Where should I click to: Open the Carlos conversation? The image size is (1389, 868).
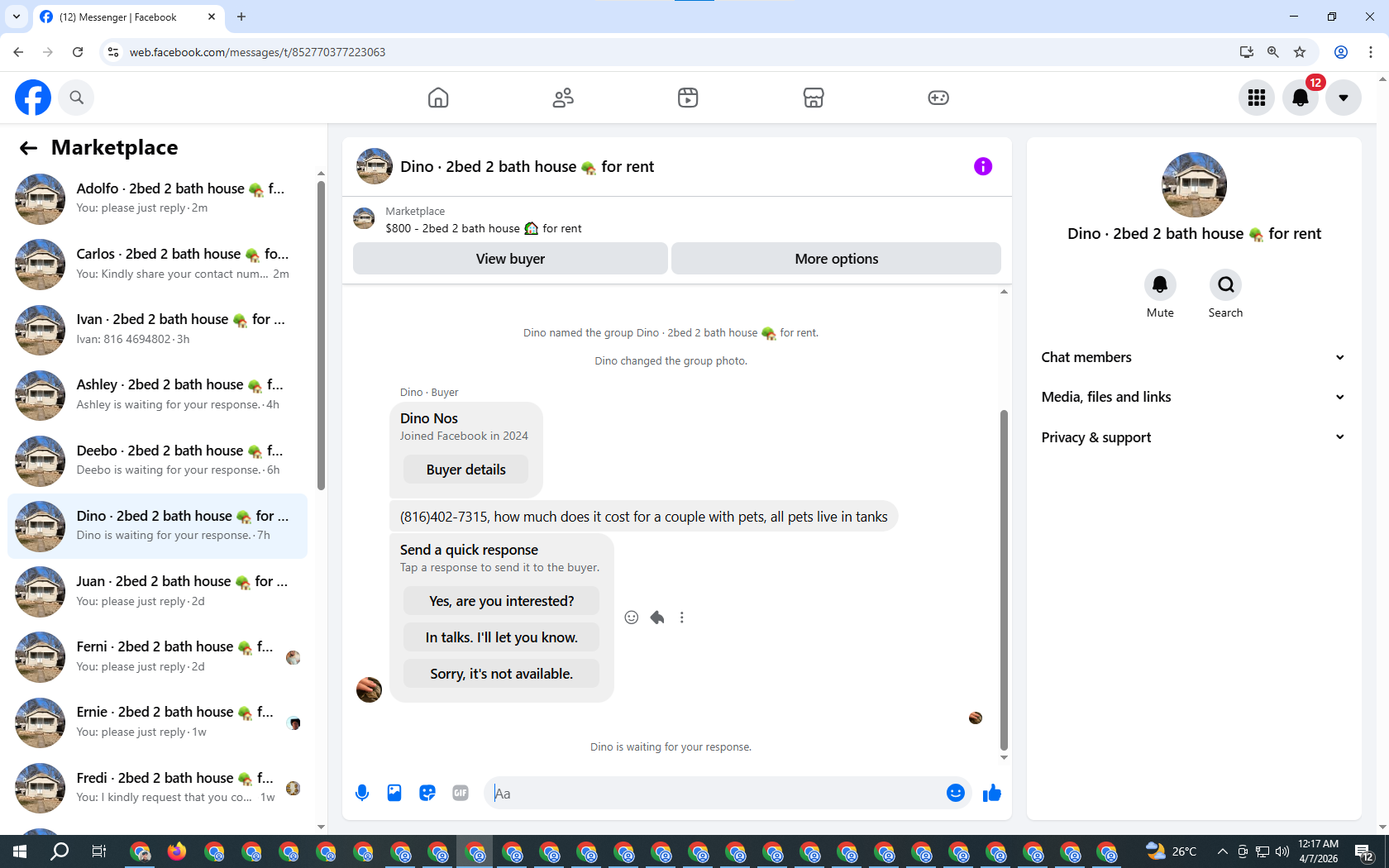tap(157, 264)
